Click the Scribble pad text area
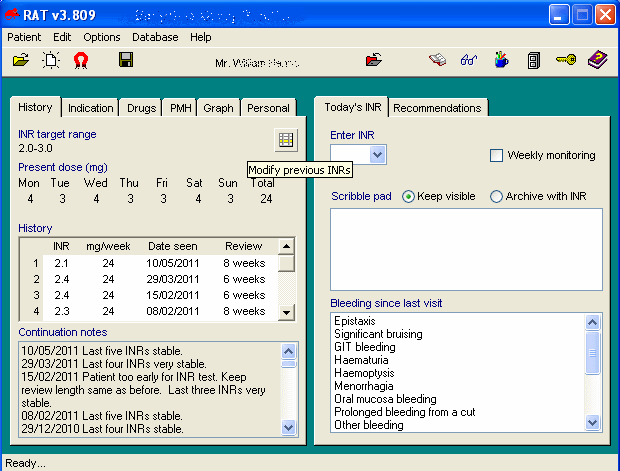This screenshot has width=620, height=471. tap(466, 250)
